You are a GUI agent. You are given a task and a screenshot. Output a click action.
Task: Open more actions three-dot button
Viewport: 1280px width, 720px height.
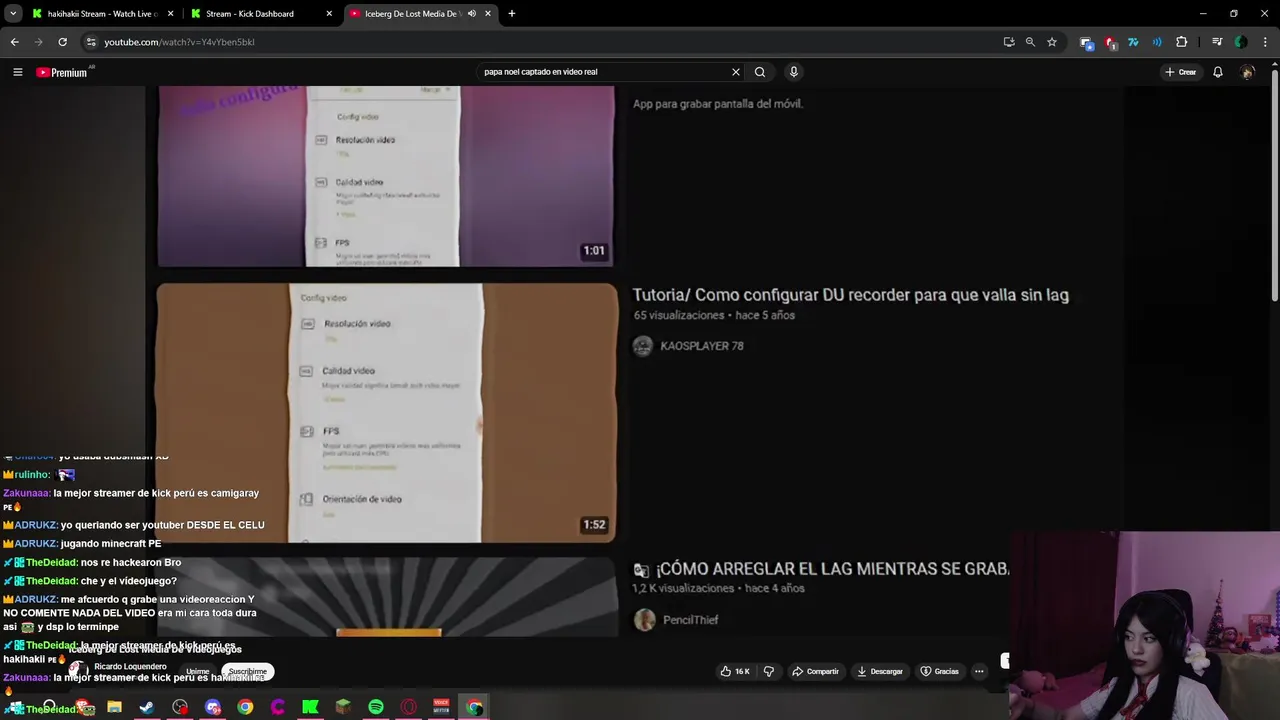click(979, 671)
